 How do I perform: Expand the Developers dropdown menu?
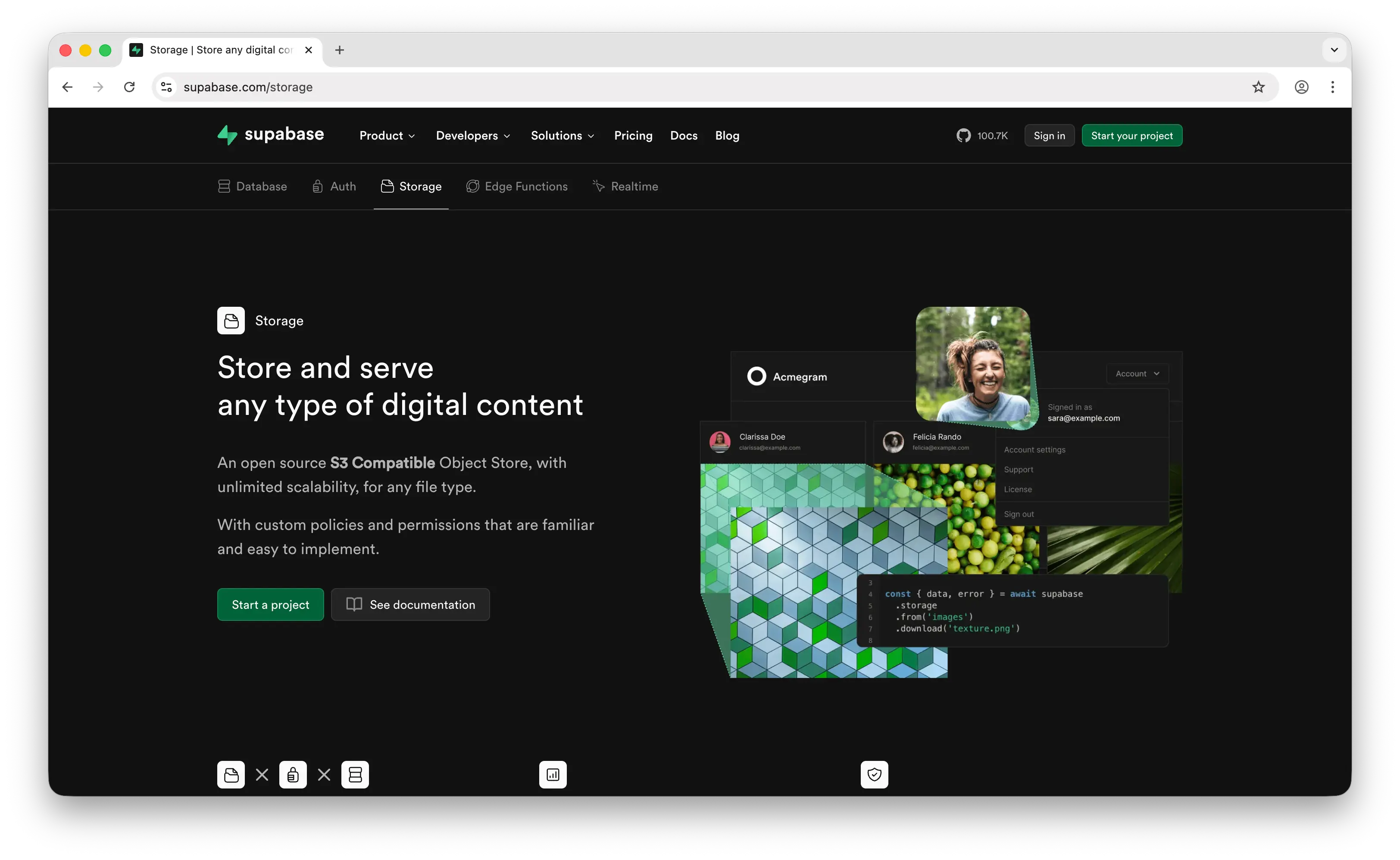click(x=473, y=135)
